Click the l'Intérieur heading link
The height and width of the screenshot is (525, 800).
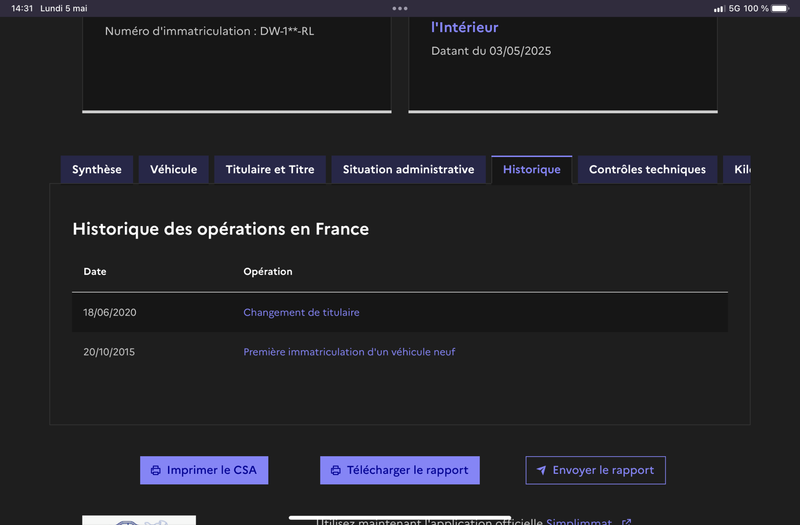[x=464, y=28]
